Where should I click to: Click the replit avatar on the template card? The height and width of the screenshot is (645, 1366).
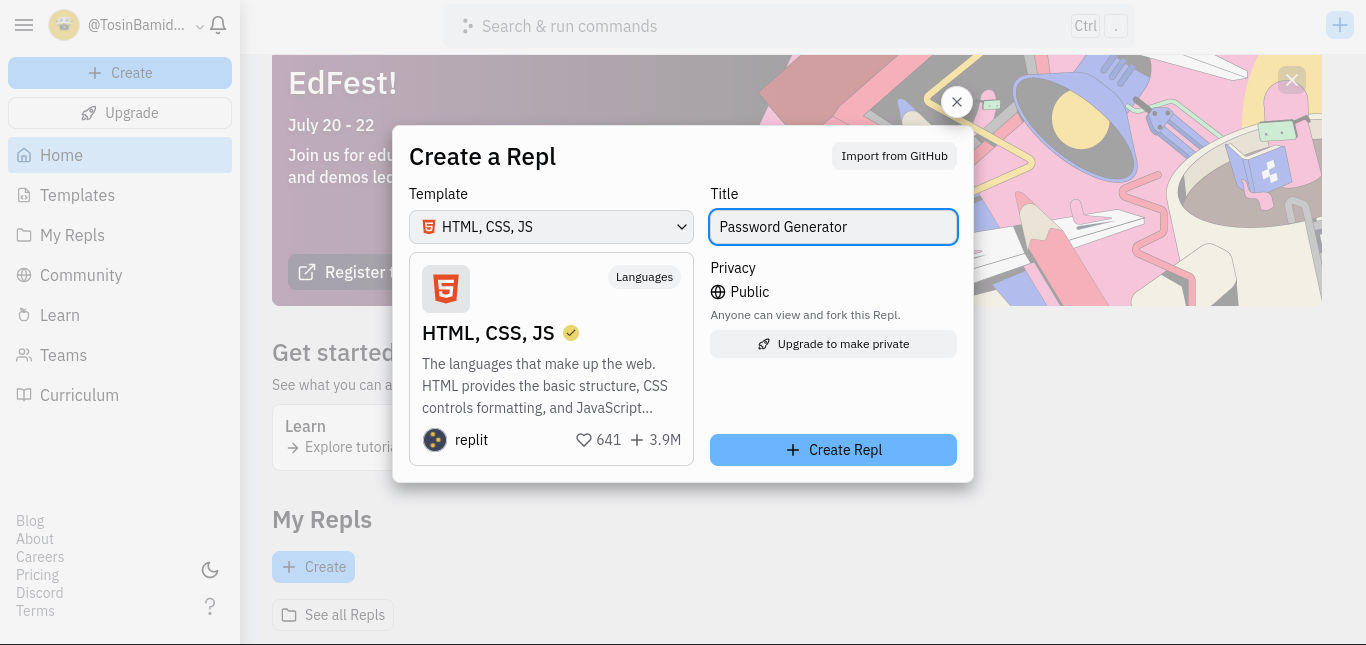click(435, 440)
